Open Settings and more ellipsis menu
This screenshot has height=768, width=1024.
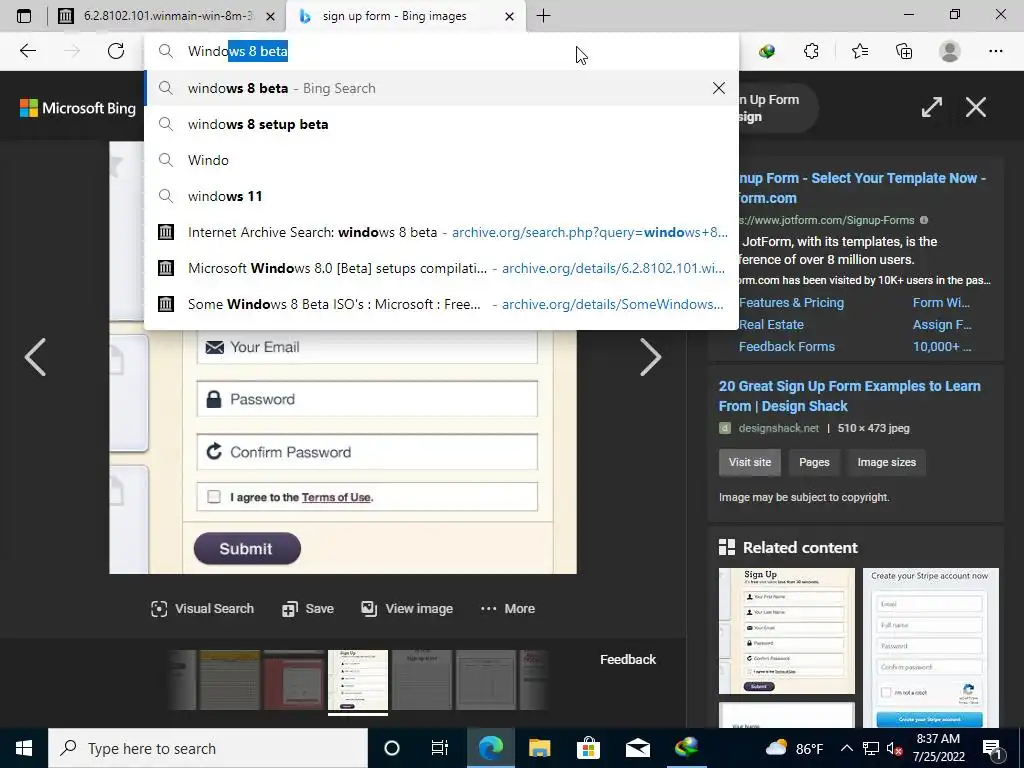coord(995,51)
